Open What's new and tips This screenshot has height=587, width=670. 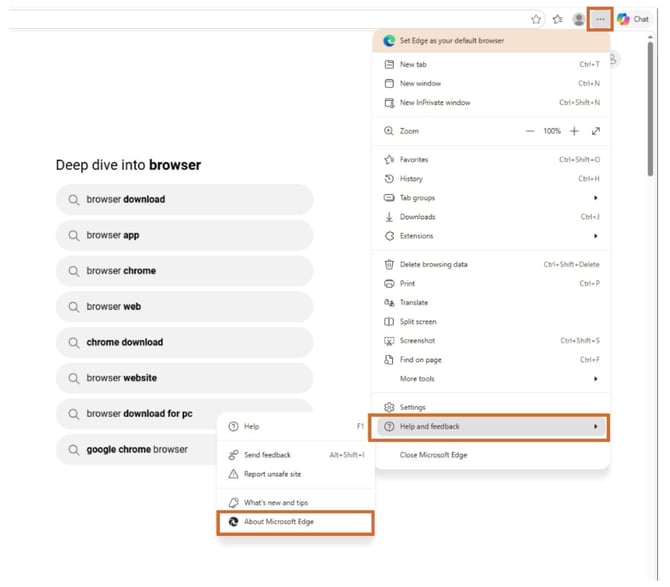click(x=296, y=502)
